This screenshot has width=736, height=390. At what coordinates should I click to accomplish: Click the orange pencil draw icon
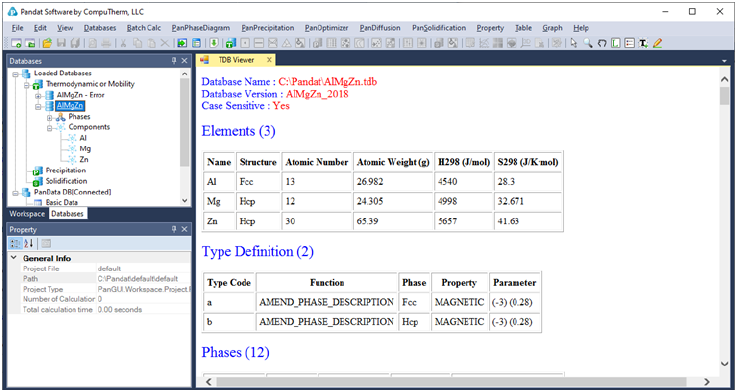point(657,43)
